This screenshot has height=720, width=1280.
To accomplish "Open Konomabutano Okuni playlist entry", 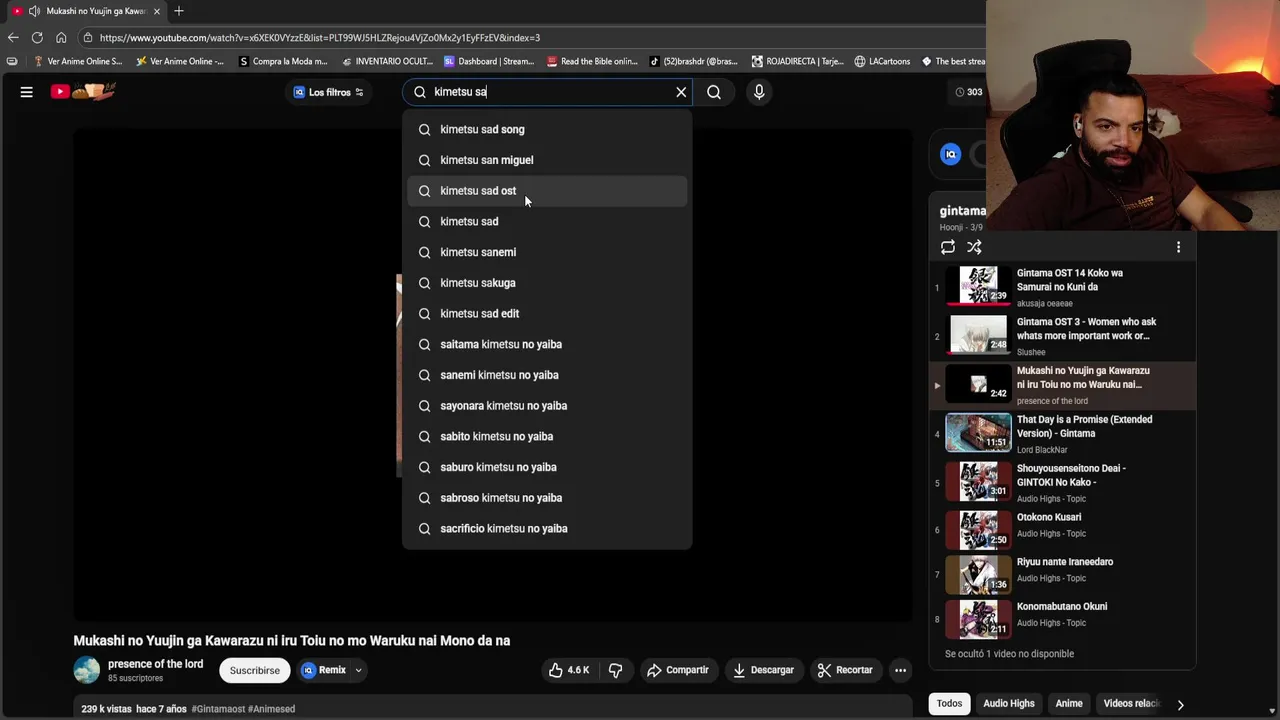I will (x=1063, y=618).
